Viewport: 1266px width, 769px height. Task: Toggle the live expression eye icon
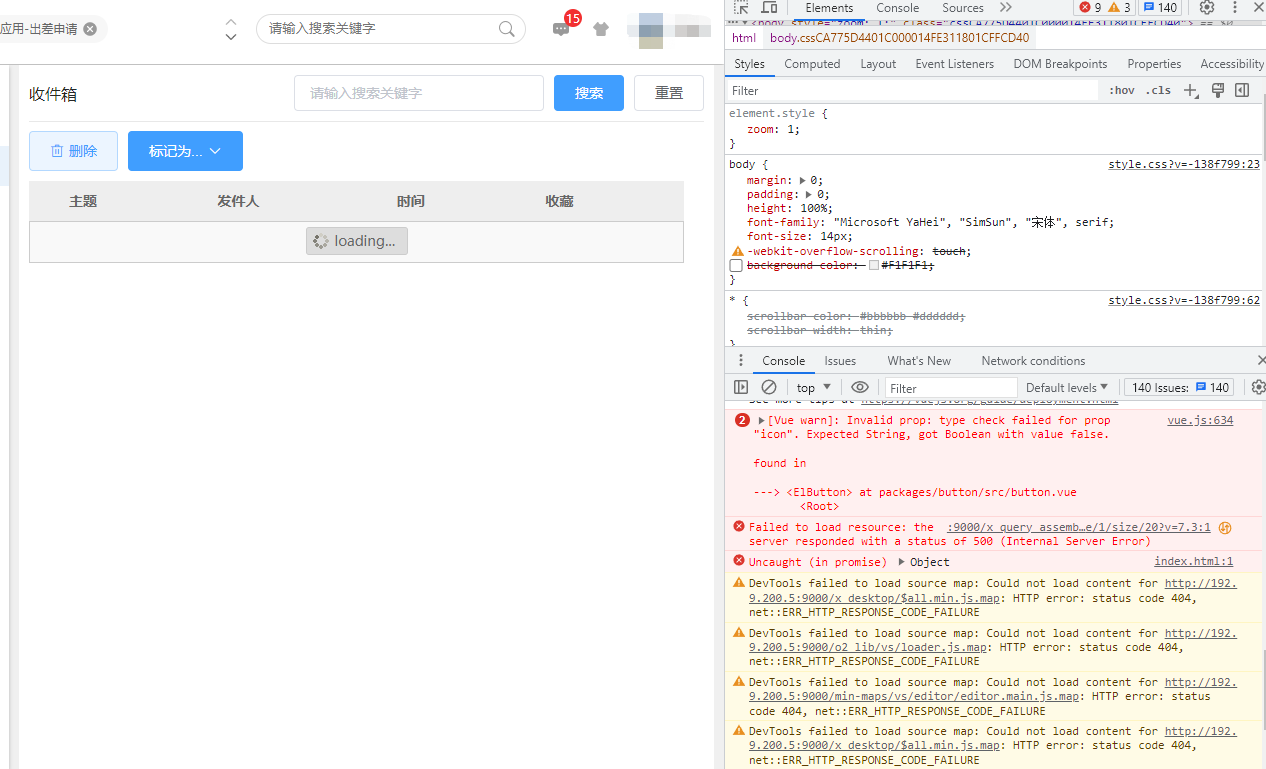pyautogui.click(x=859, y=387)
